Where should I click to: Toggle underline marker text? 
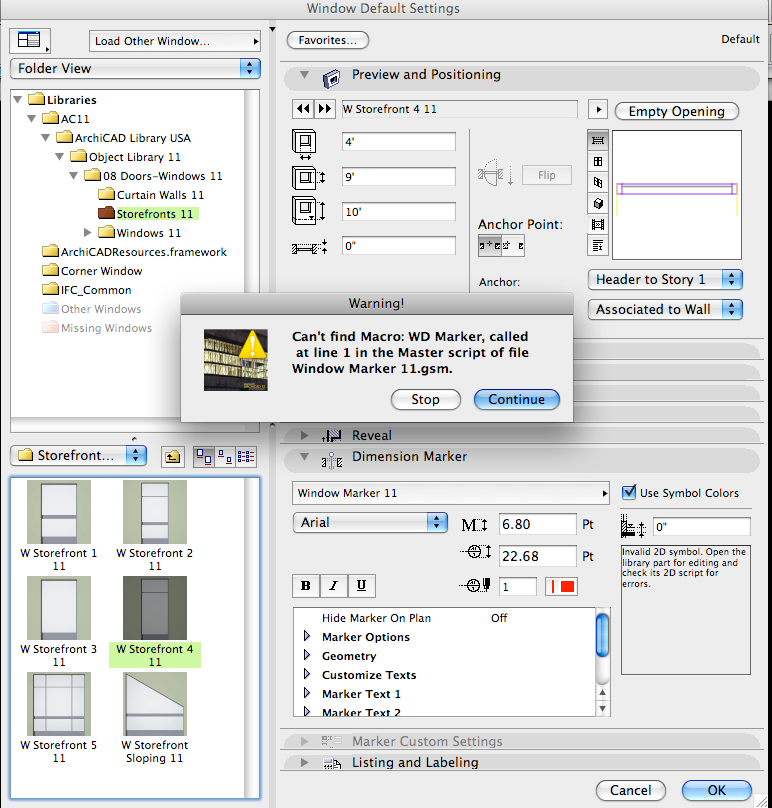click(361, 586)
